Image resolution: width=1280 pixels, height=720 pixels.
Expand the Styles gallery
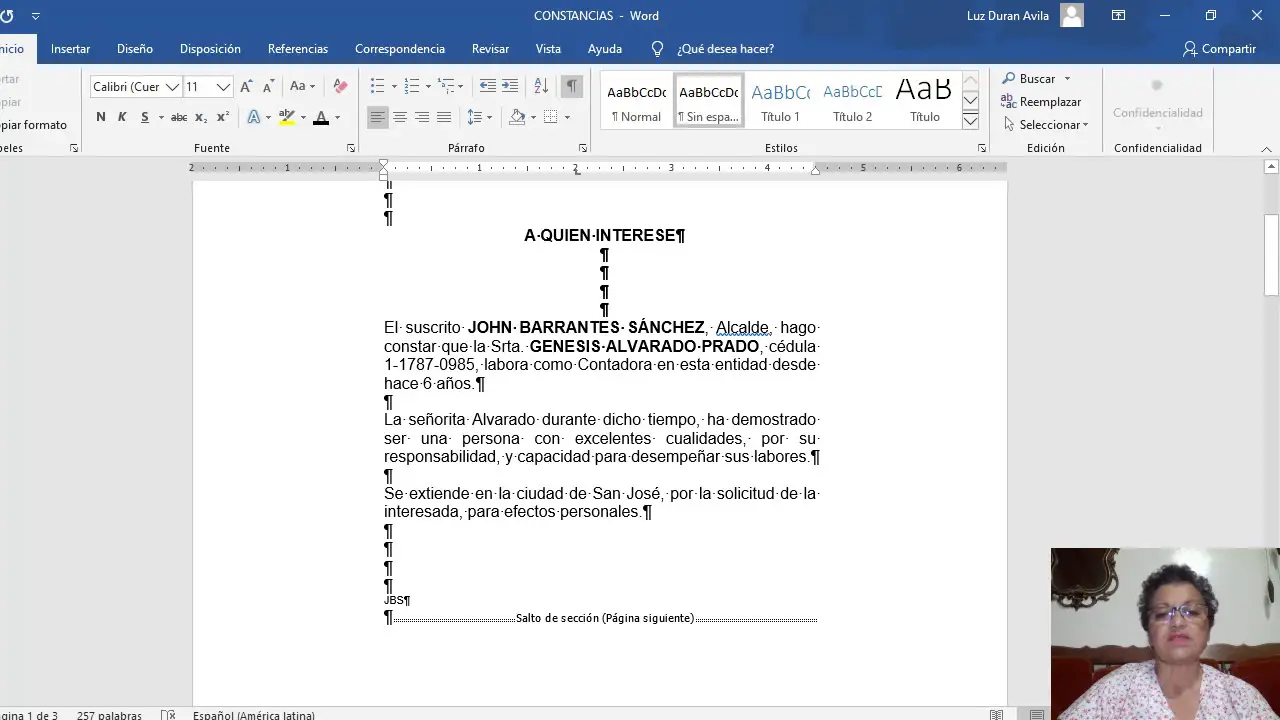click(x=970, y=121)
